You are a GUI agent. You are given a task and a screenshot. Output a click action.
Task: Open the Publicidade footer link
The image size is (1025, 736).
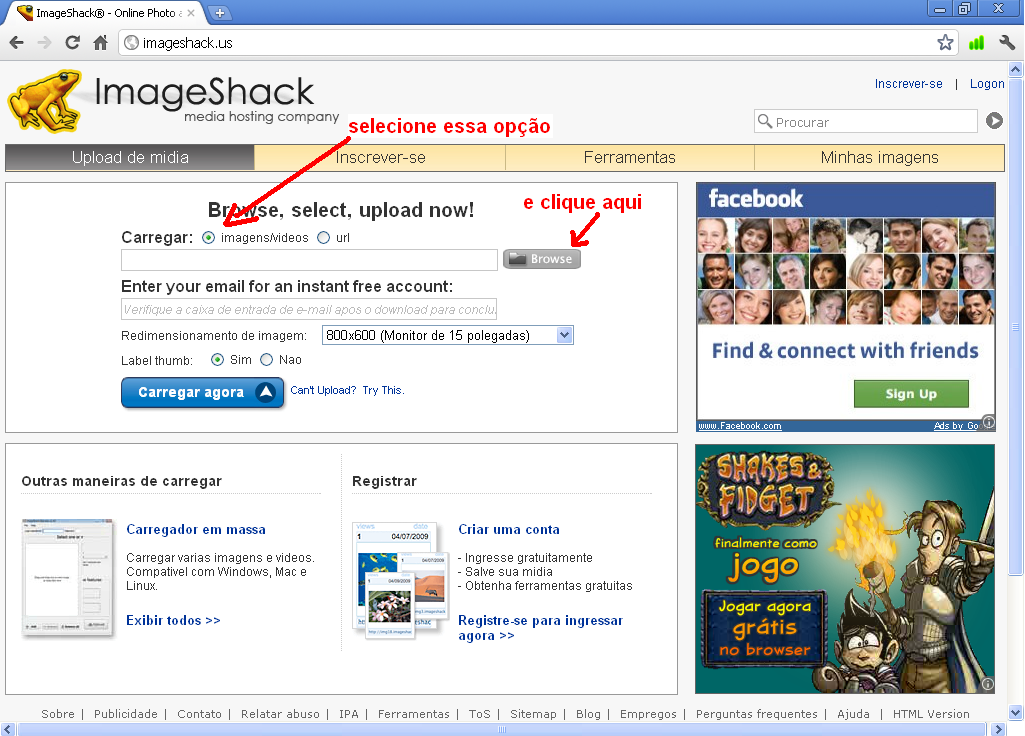coord(126,714)
